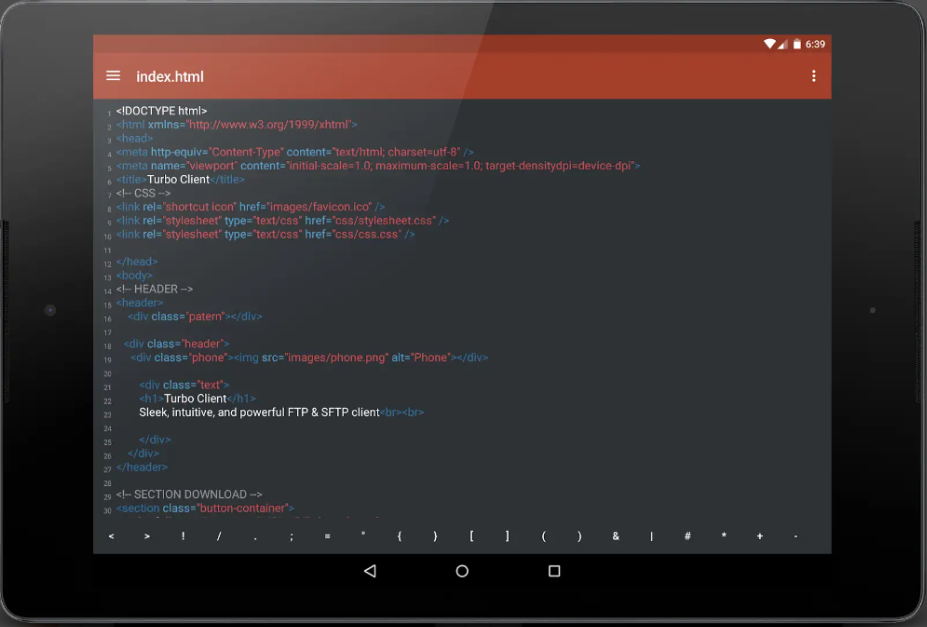Screen dimensions: 927x627
Task: Insert a closing curly brace
Action: click(x=435, y=537)
